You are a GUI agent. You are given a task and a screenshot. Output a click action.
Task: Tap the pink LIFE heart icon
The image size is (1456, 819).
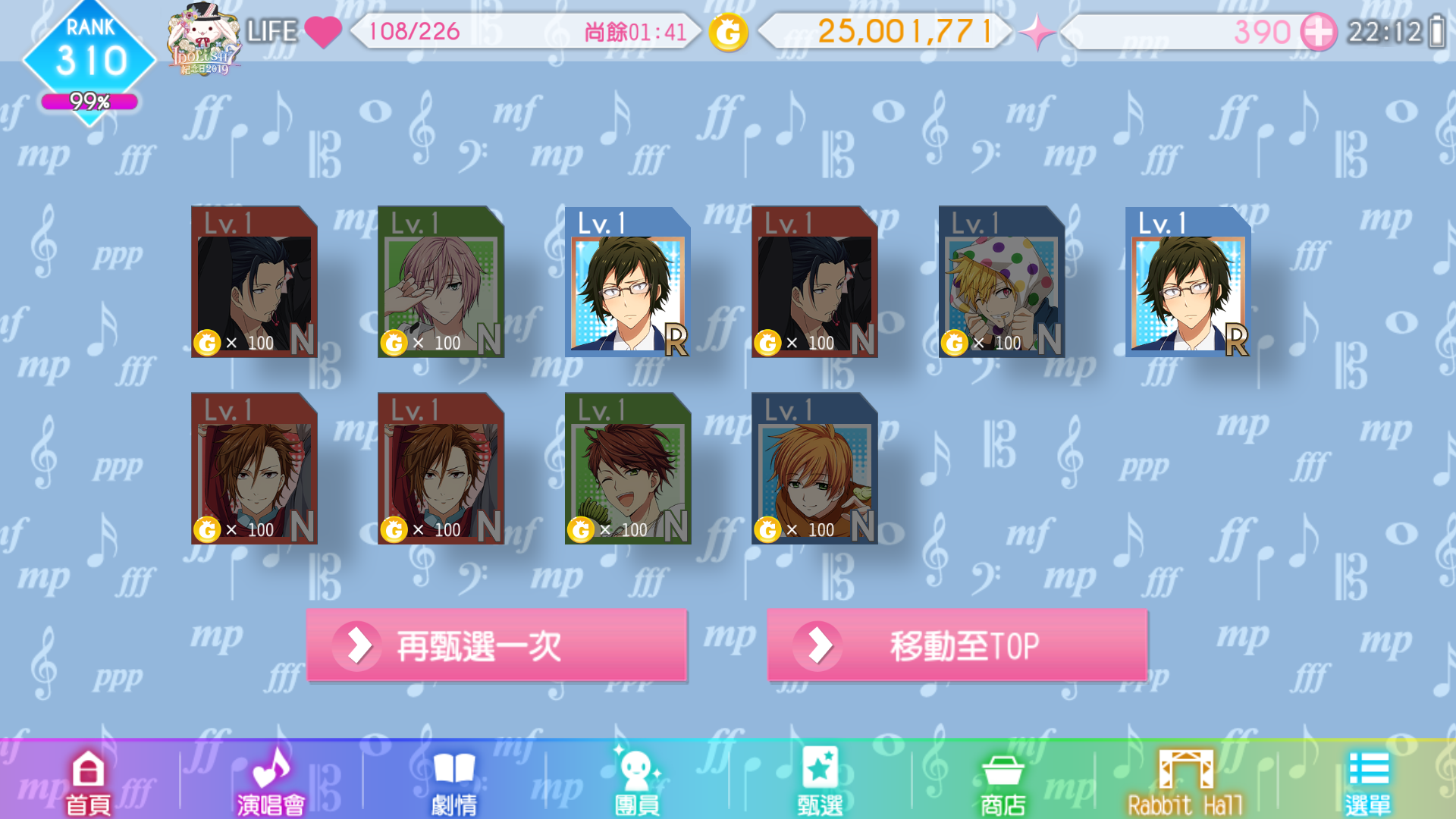coord(323,32)
